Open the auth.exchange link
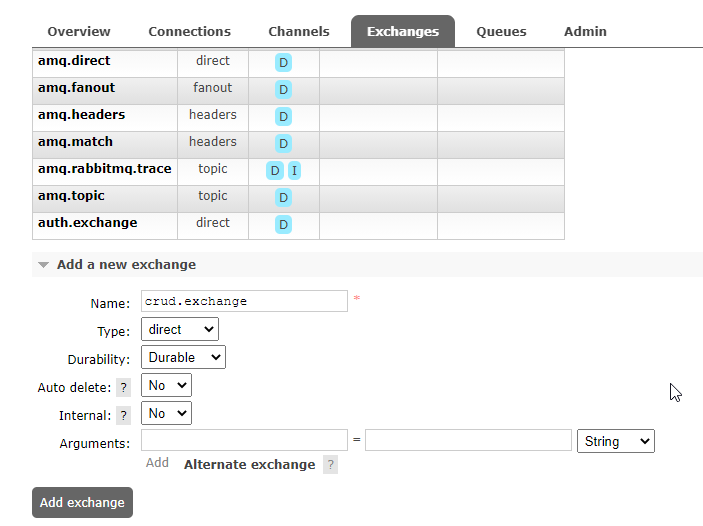This screenshot has width=703, height=526. click(x=88, y=223)
